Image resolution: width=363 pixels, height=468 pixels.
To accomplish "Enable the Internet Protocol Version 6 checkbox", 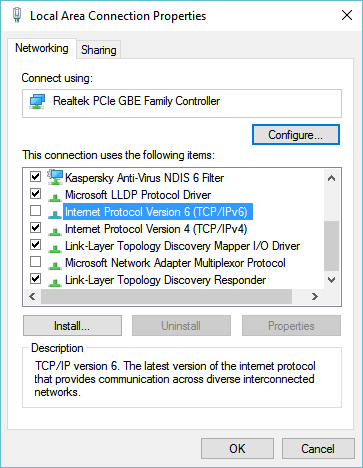I will pyautogui.click(x=35, y=211).
